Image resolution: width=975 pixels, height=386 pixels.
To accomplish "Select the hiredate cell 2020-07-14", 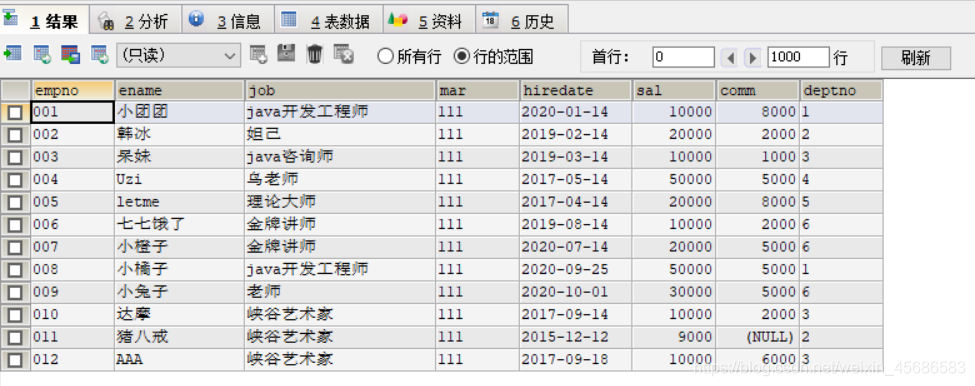I will coord(576,247).
